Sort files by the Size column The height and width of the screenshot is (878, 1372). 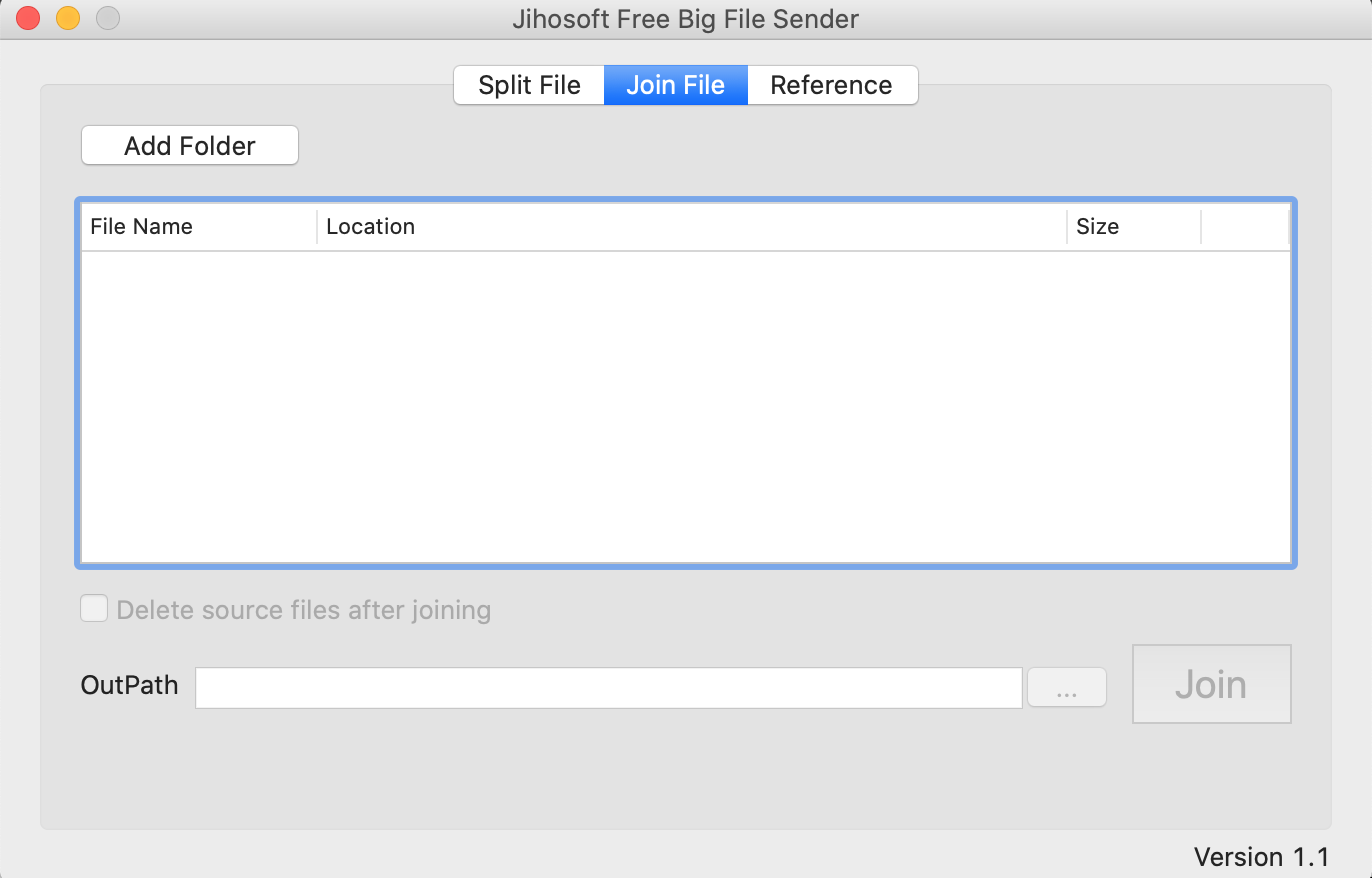pos(1134,227)
